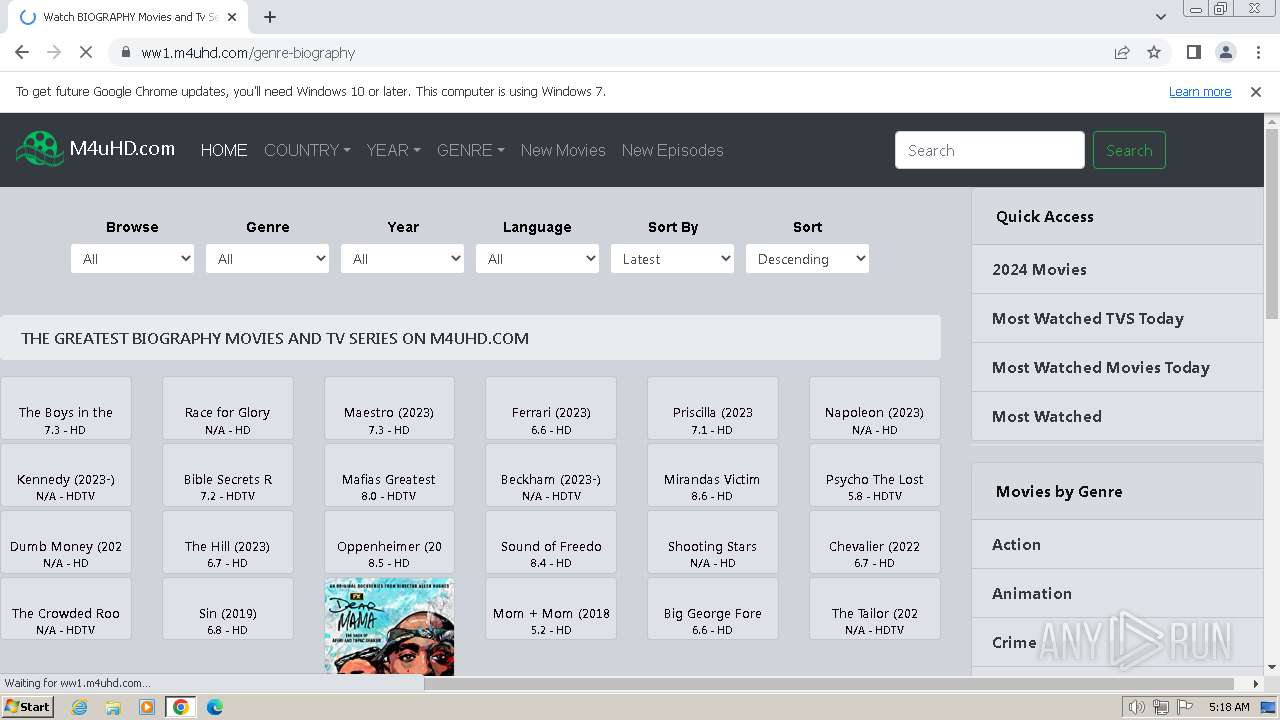Expand the GENRE navigation dropdown

(470, 150)
